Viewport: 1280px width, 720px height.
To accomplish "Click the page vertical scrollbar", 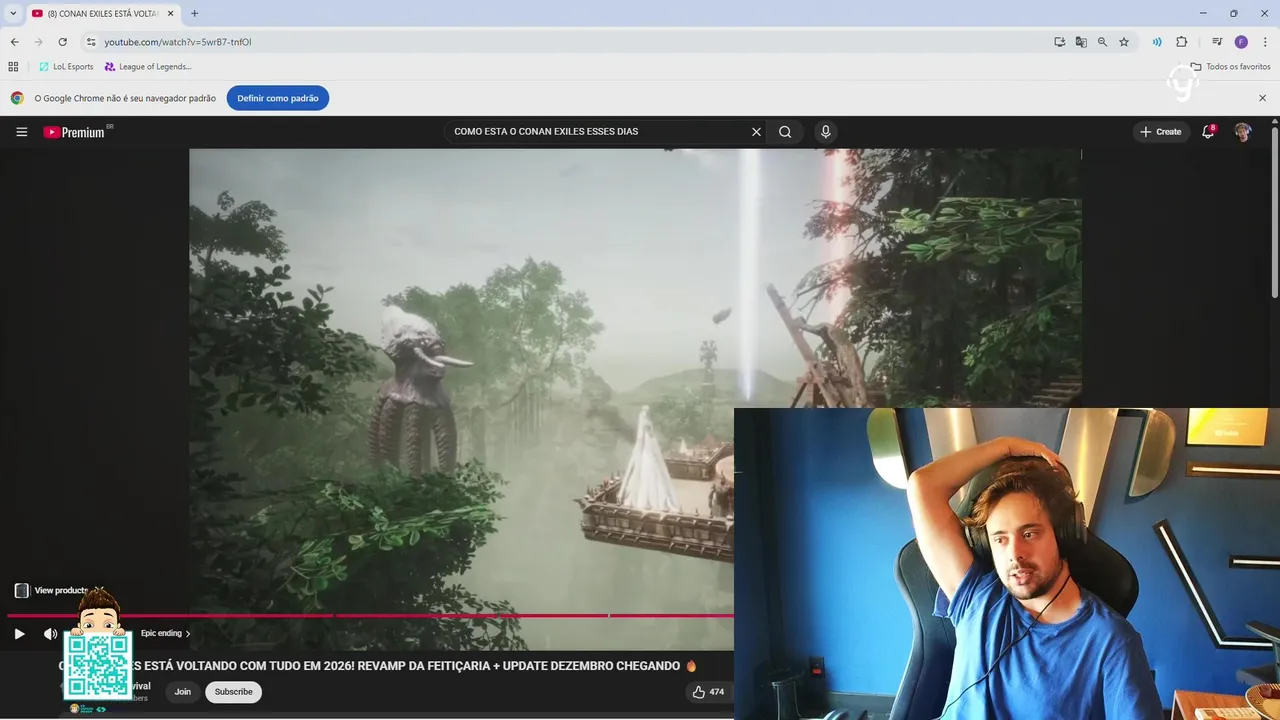I will coord(1275,210).
